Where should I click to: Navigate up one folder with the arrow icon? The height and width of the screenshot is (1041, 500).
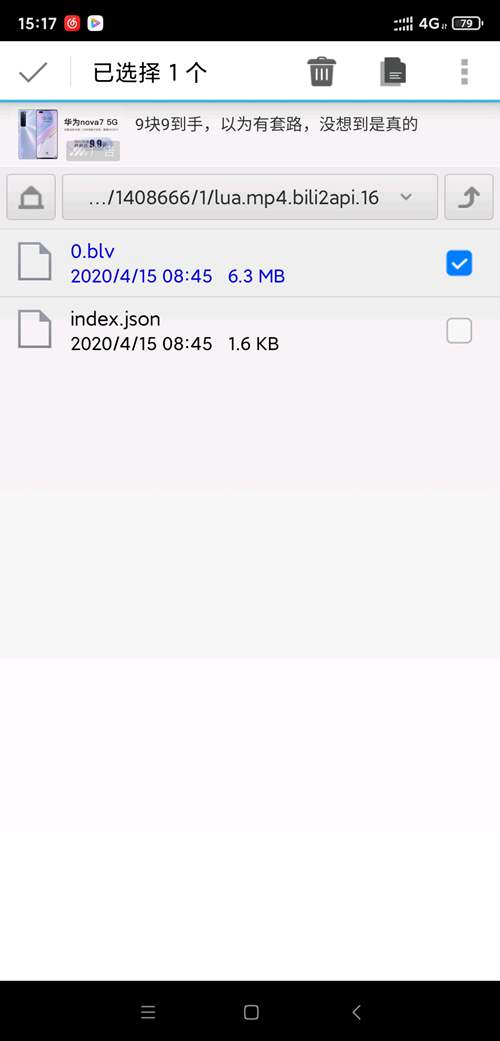tap(469, 197)
